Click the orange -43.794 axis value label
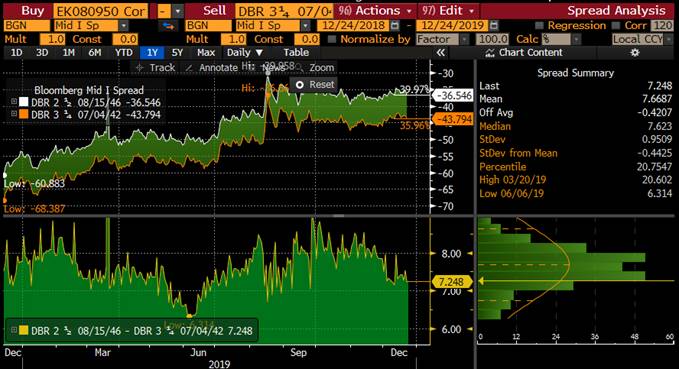Image resolution: width=679 pixels, height=369 pixels. point(454,120)
